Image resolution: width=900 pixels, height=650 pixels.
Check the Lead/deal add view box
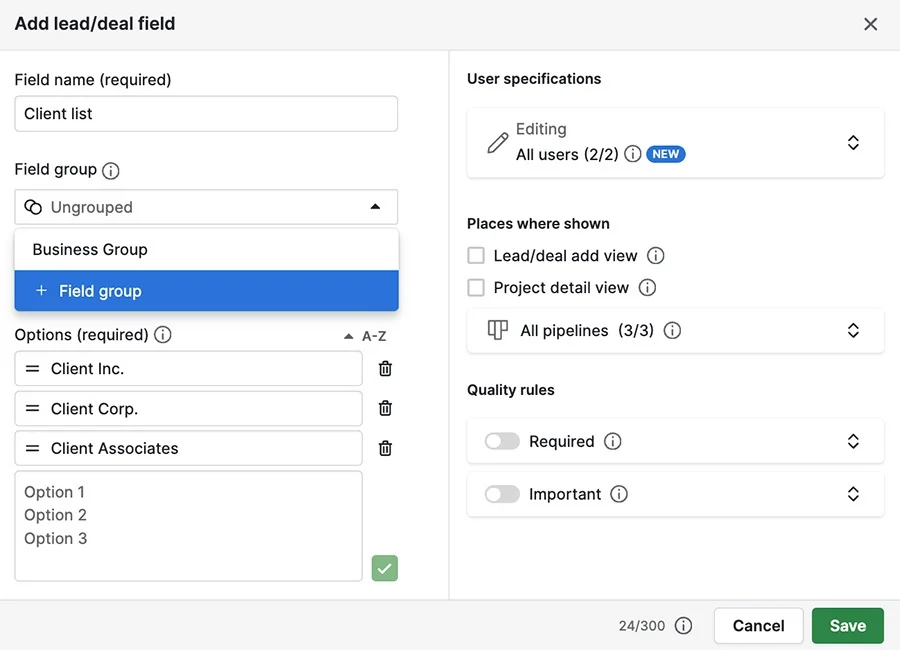tap(476, 256)
